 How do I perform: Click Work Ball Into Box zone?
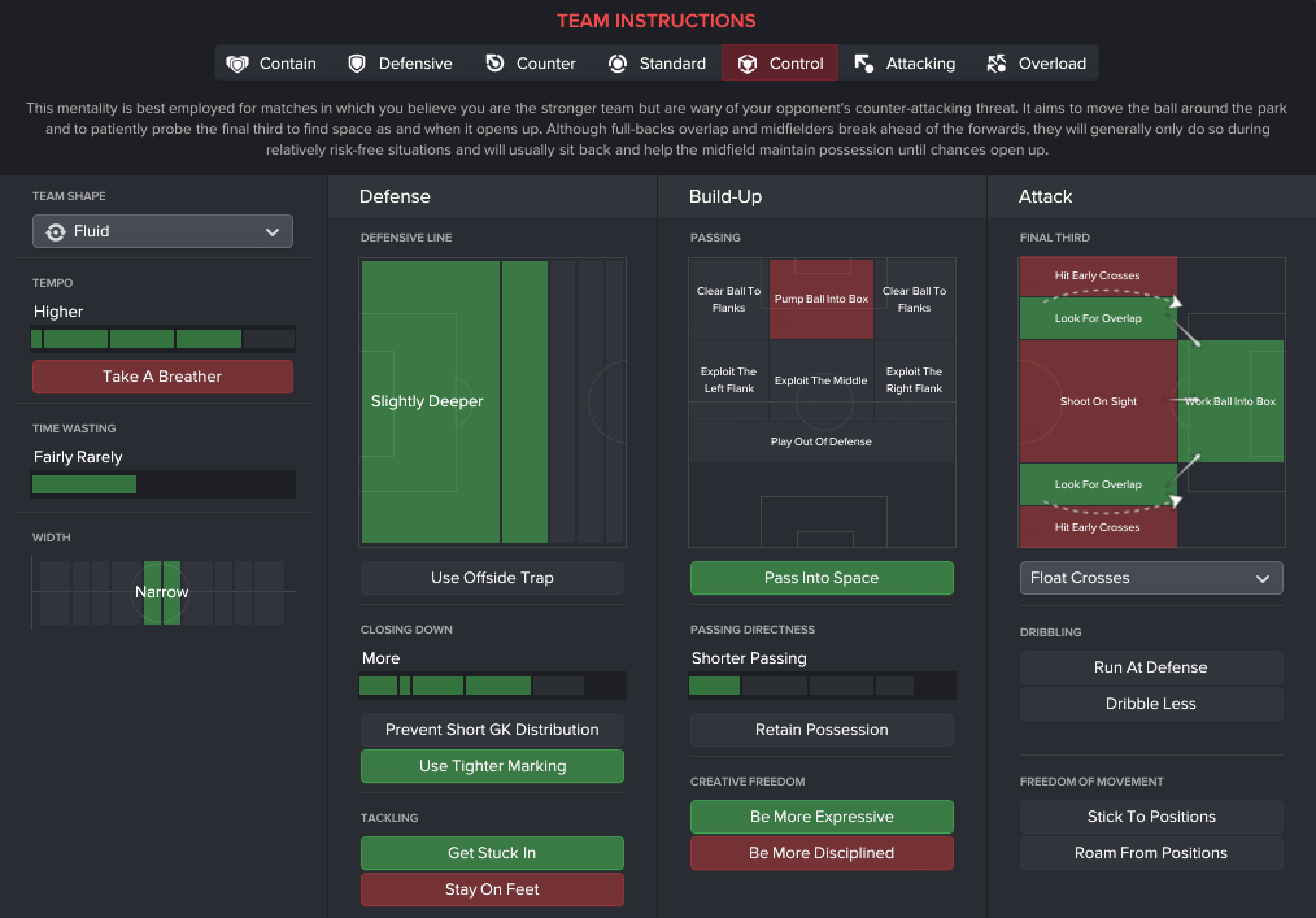coord(1230,401)
